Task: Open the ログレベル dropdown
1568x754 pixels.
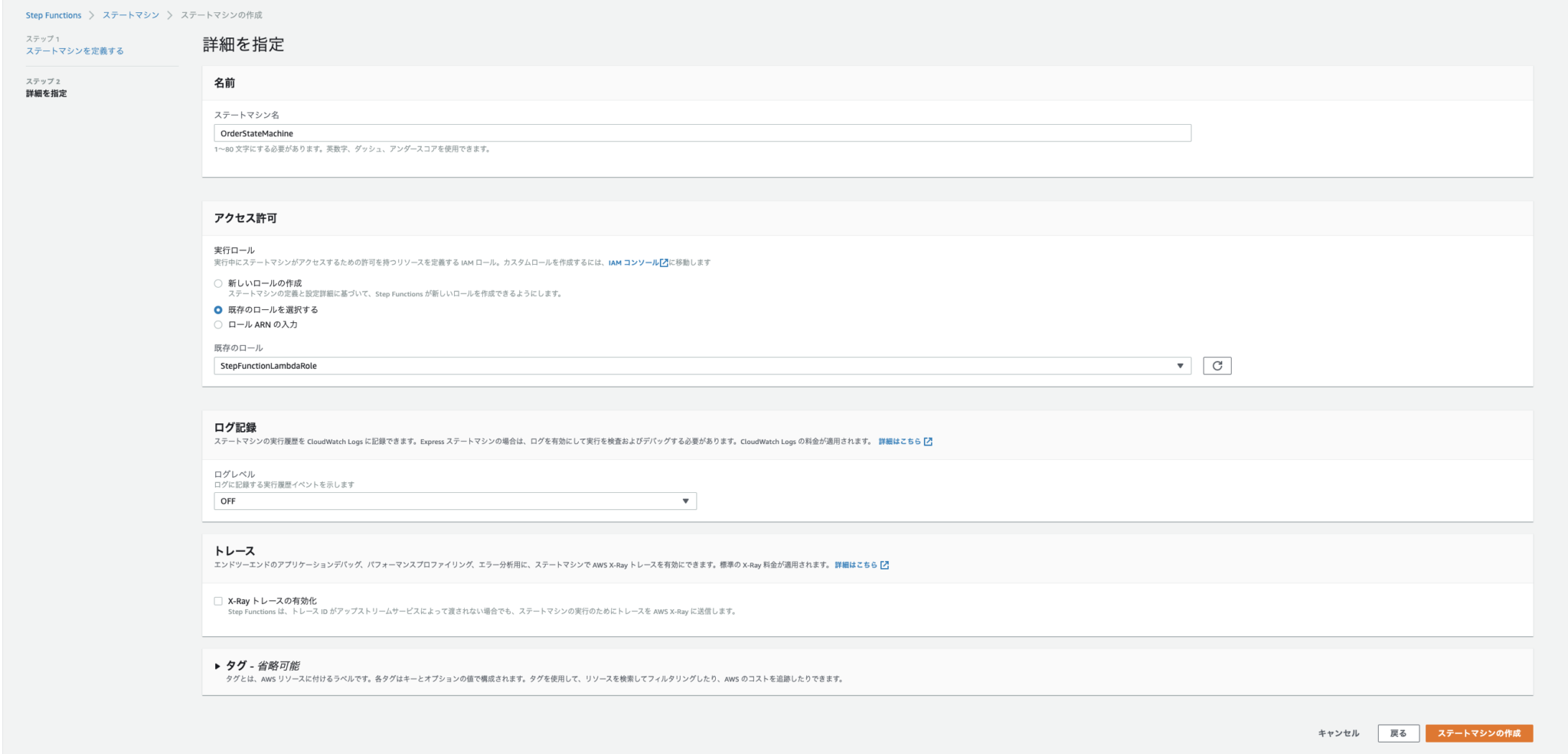Action: 685,501
